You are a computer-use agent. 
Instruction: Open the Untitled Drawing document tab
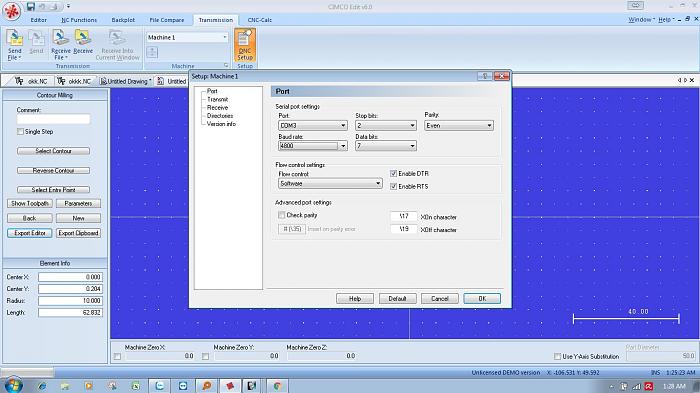coord(125,81)
